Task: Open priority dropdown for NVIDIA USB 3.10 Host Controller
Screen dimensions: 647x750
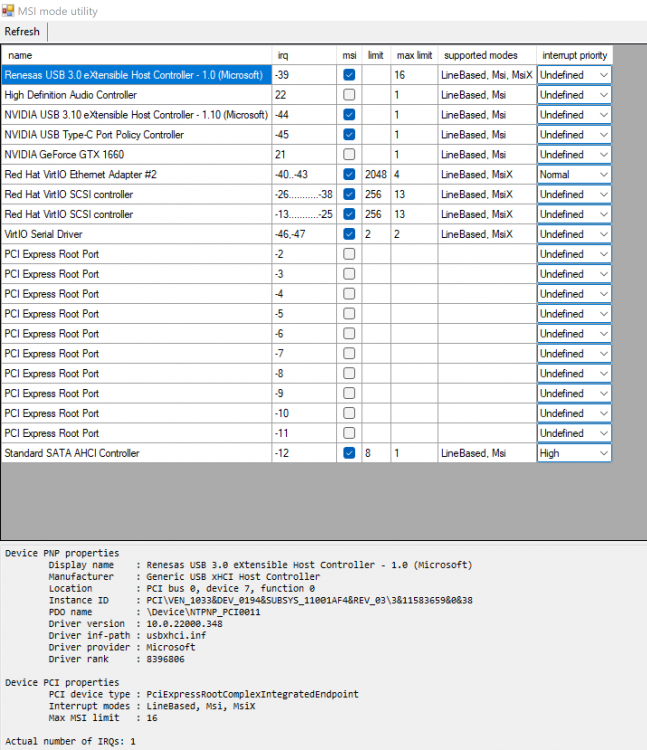Action: click(x=574, y=115)
